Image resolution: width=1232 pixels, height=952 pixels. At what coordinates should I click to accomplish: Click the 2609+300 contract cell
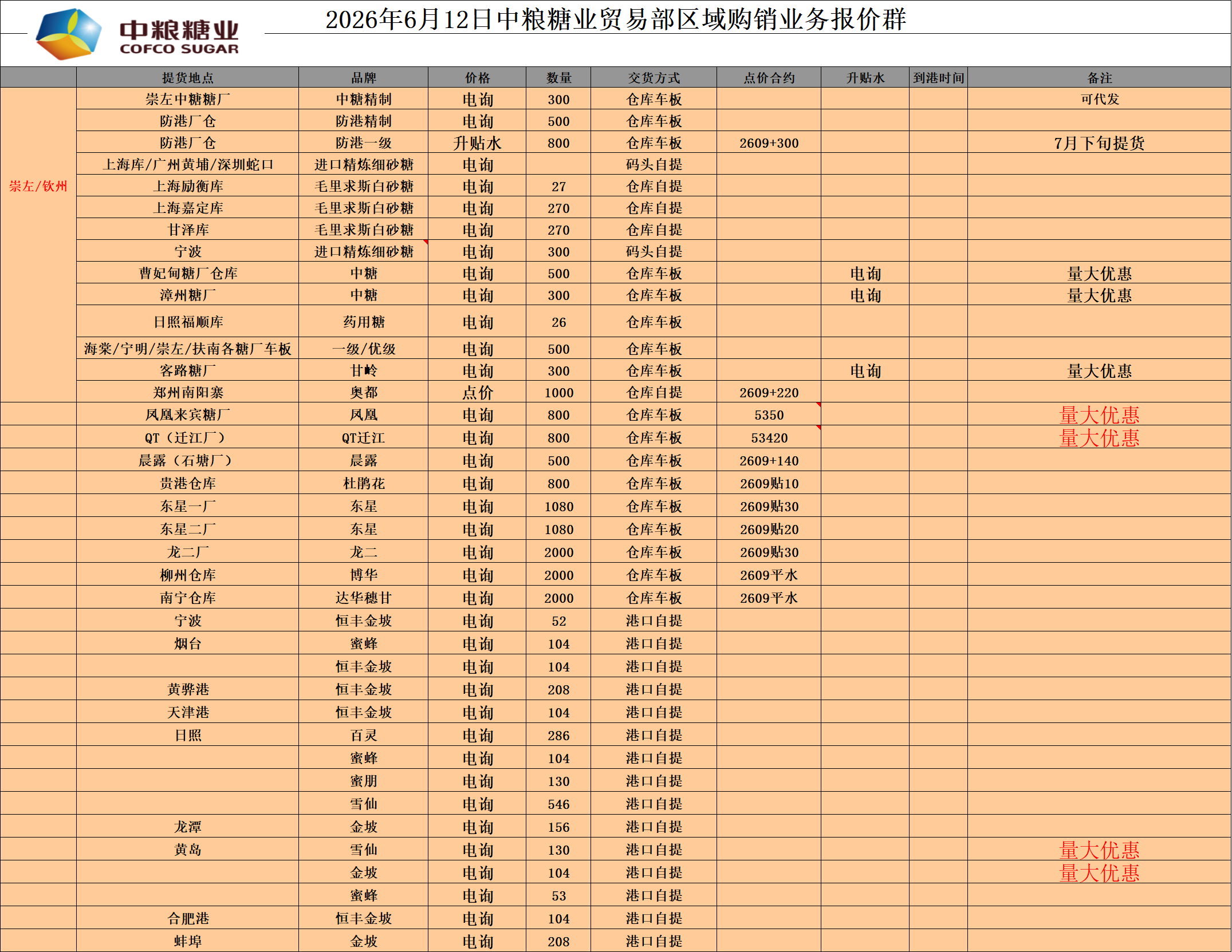(x=769, y=143)
